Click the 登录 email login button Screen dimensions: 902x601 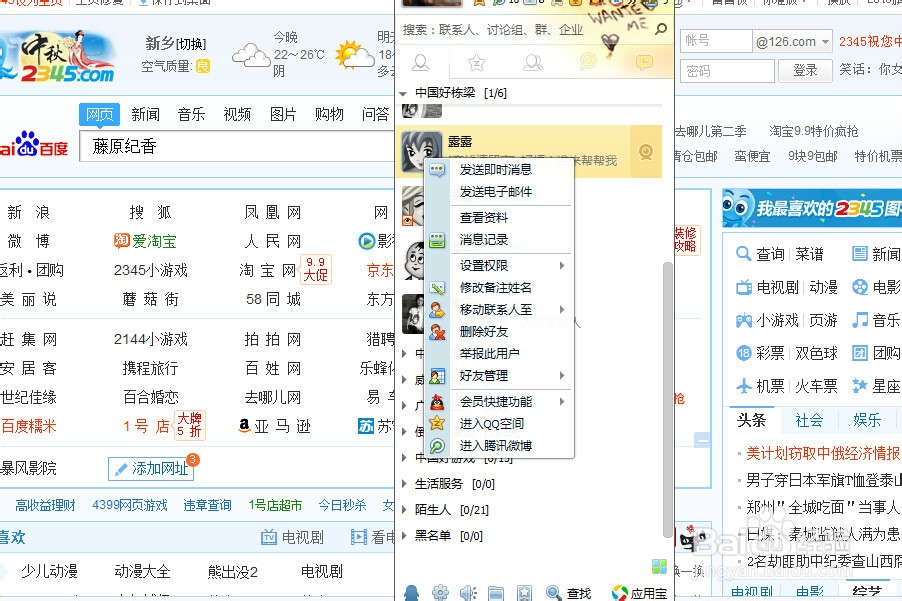[805, 70]
